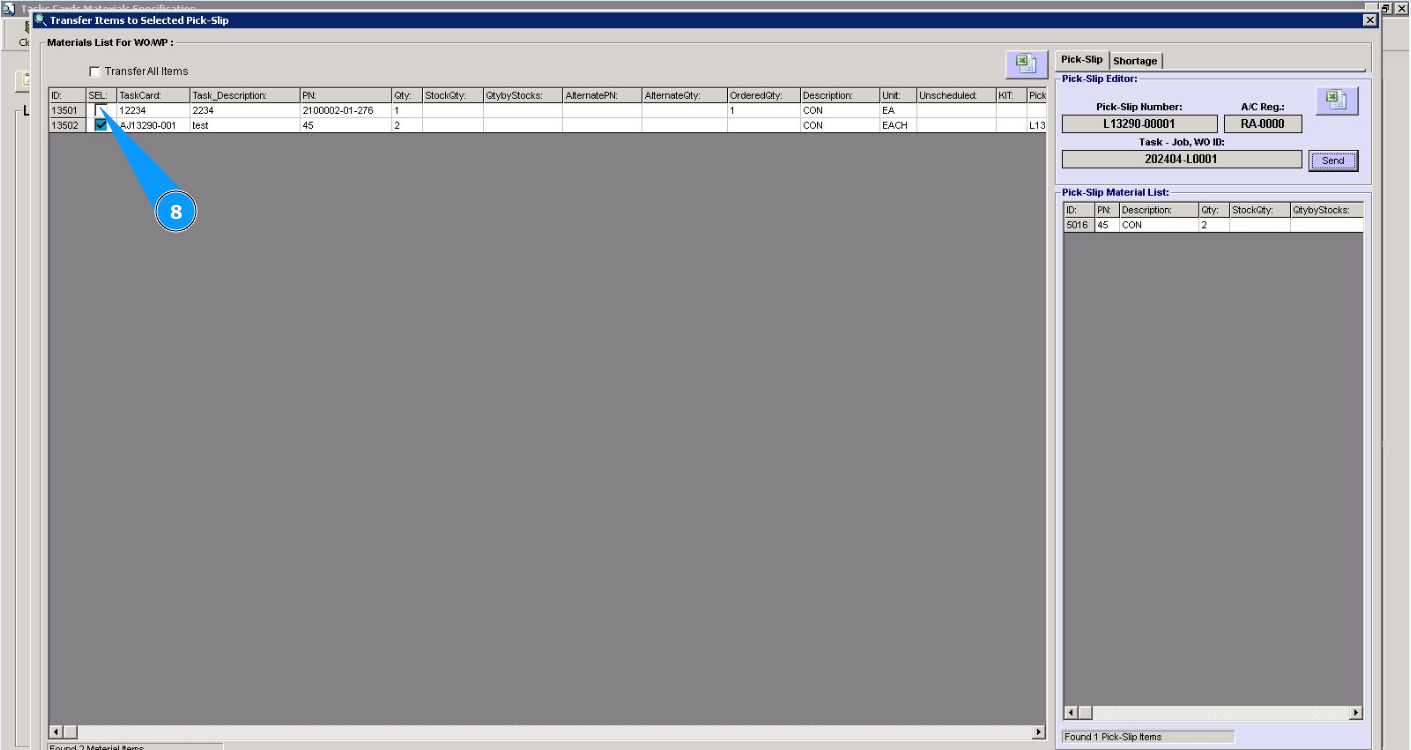
Task: Select the PN cell 2100002-01-276
Action: pos(345,110)
